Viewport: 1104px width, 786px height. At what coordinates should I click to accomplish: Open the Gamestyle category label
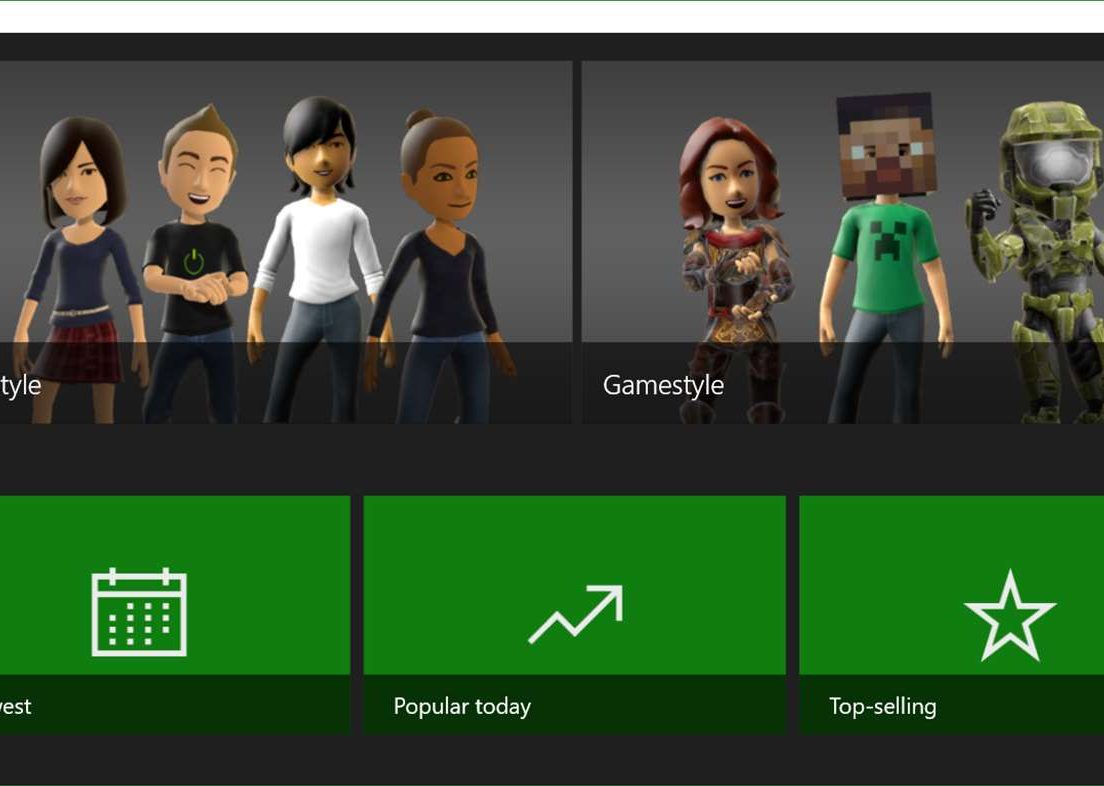pyautogui.click(x=663, y=385)
